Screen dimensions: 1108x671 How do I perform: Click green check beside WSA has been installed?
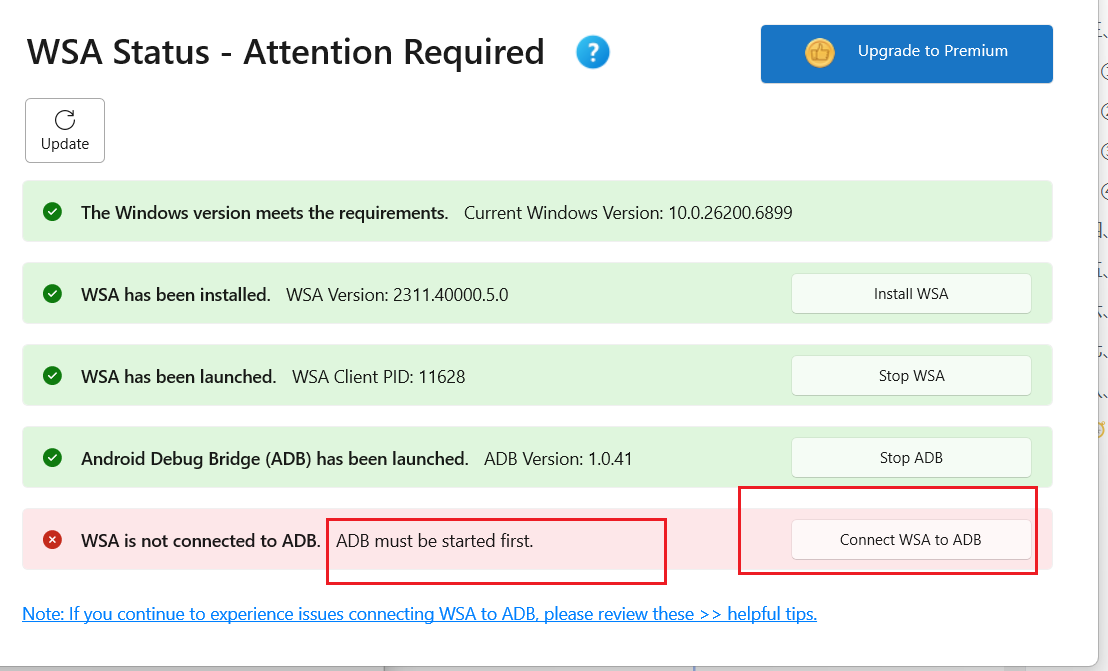click(x=53, y=294)
